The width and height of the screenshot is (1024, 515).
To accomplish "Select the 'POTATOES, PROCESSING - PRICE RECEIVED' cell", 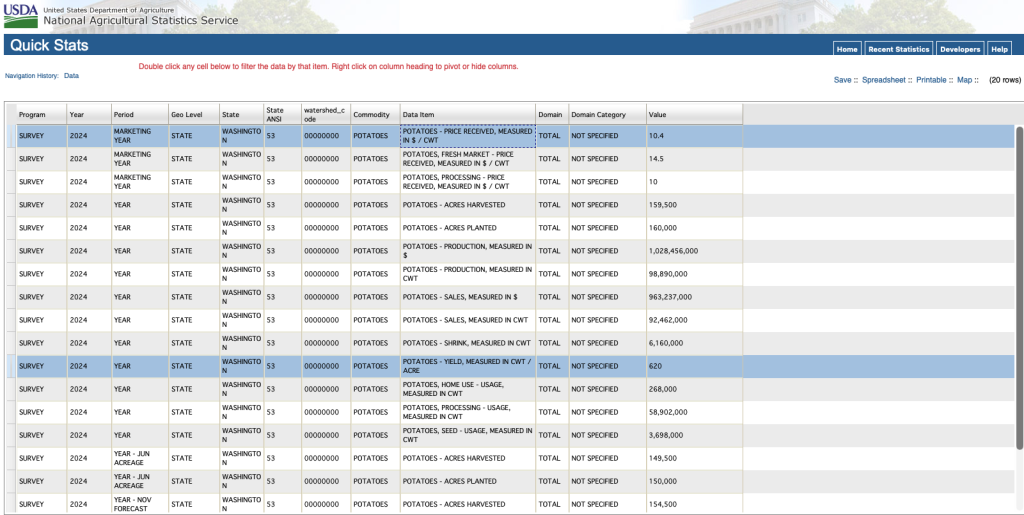I will pyautogui.click(x=468, y=181).
